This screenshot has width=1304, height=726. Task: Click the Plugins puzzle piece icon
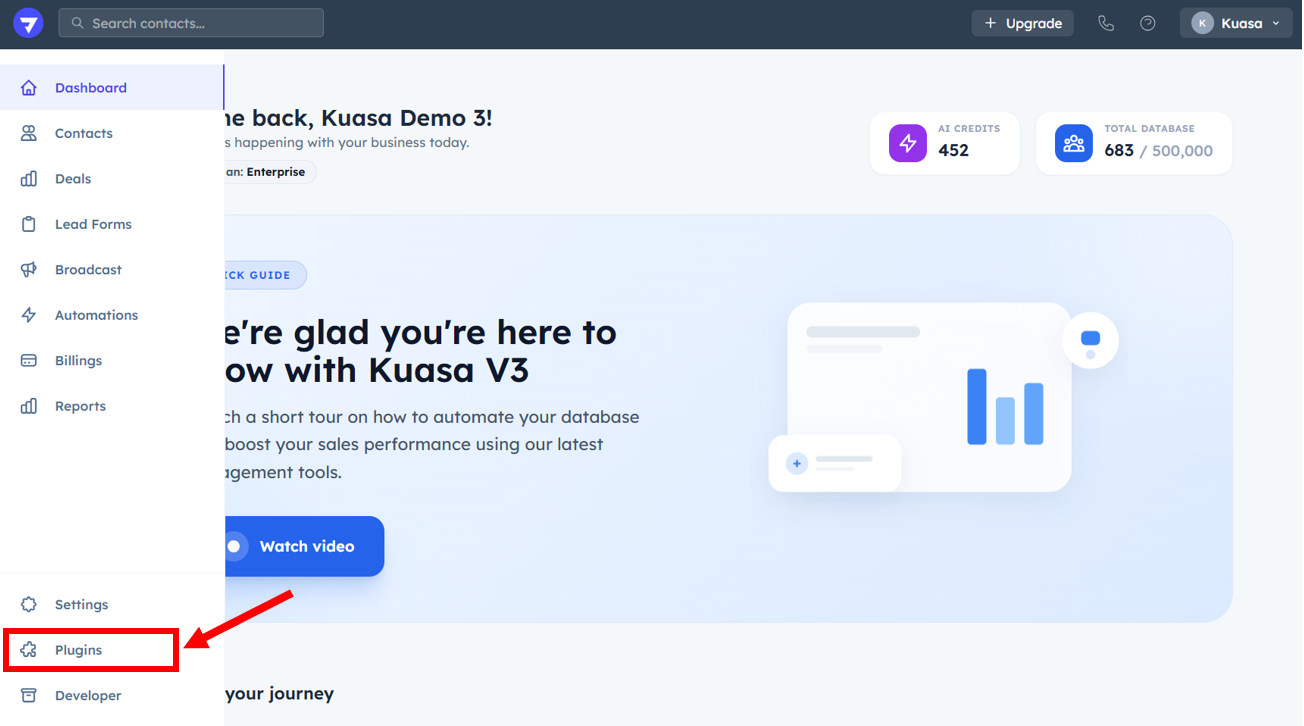(x=29, y=650)
